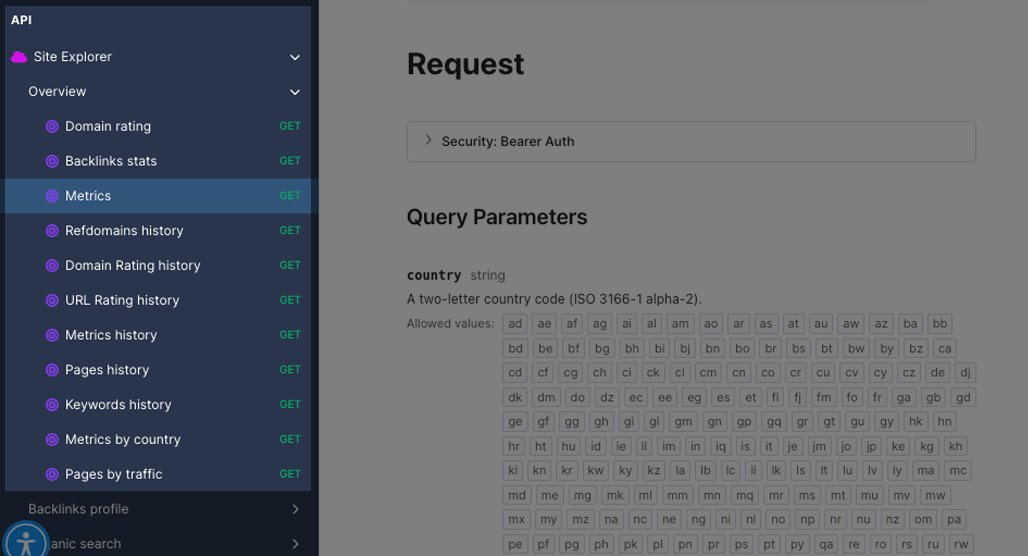Click the 'hk' country code value
The height and width of the screenshot is (556, 1028).
coord(916,422)
